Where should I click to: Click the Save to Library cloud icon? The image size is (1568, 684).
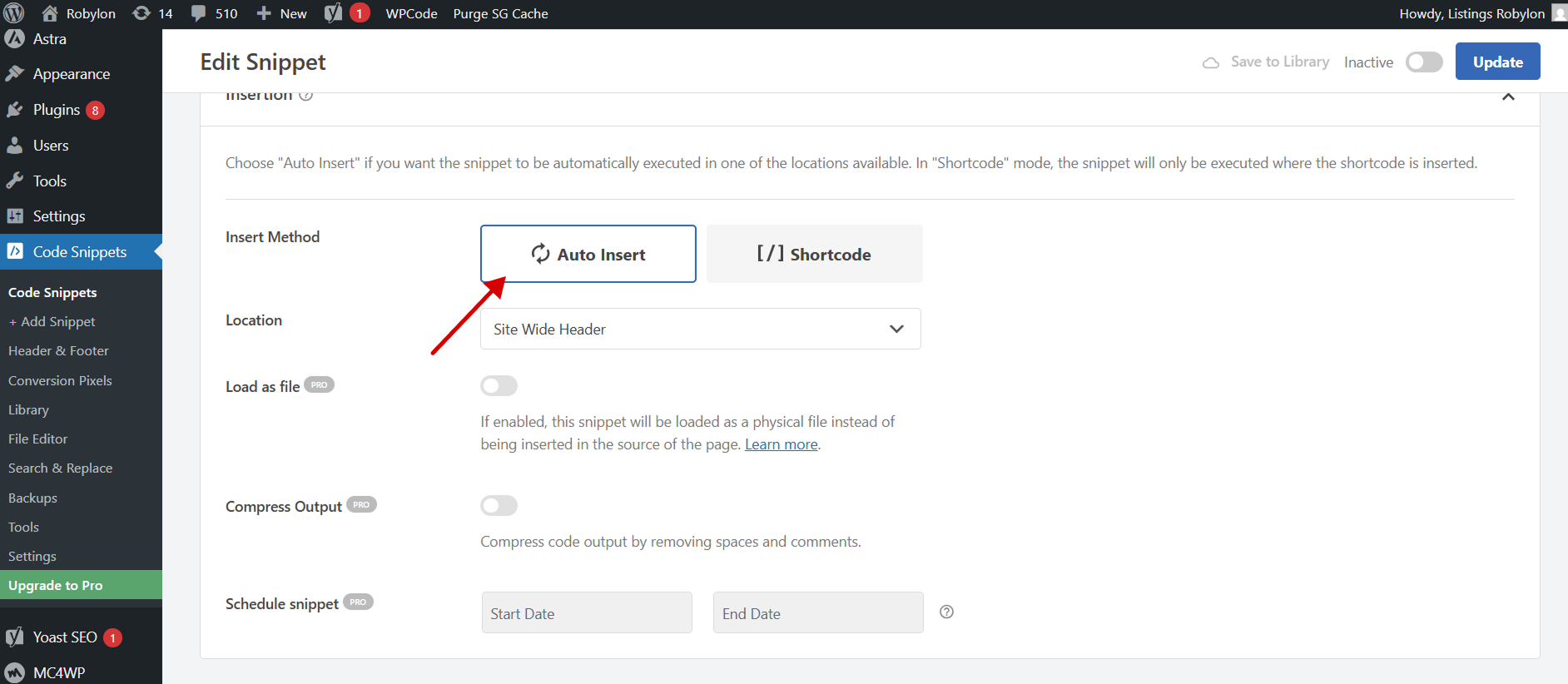coord(1211,62)
